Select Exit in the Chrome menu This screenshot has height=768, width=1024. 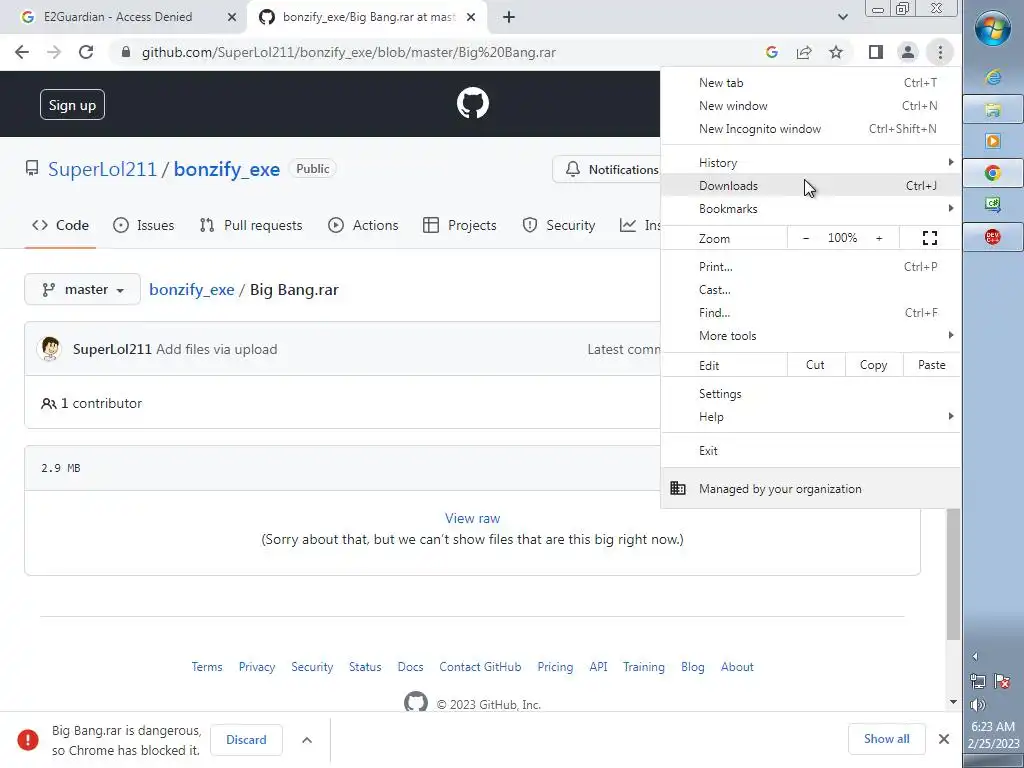[x=810, y=451]
